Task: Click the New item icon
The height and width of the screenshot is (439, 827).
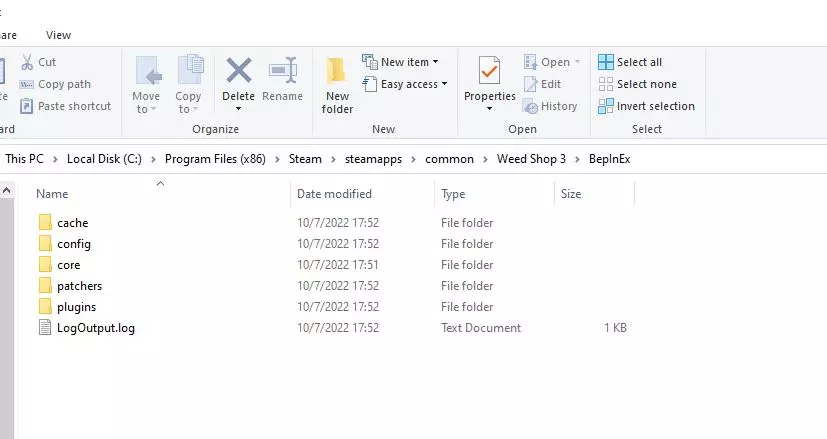Action: pos(370,61)
